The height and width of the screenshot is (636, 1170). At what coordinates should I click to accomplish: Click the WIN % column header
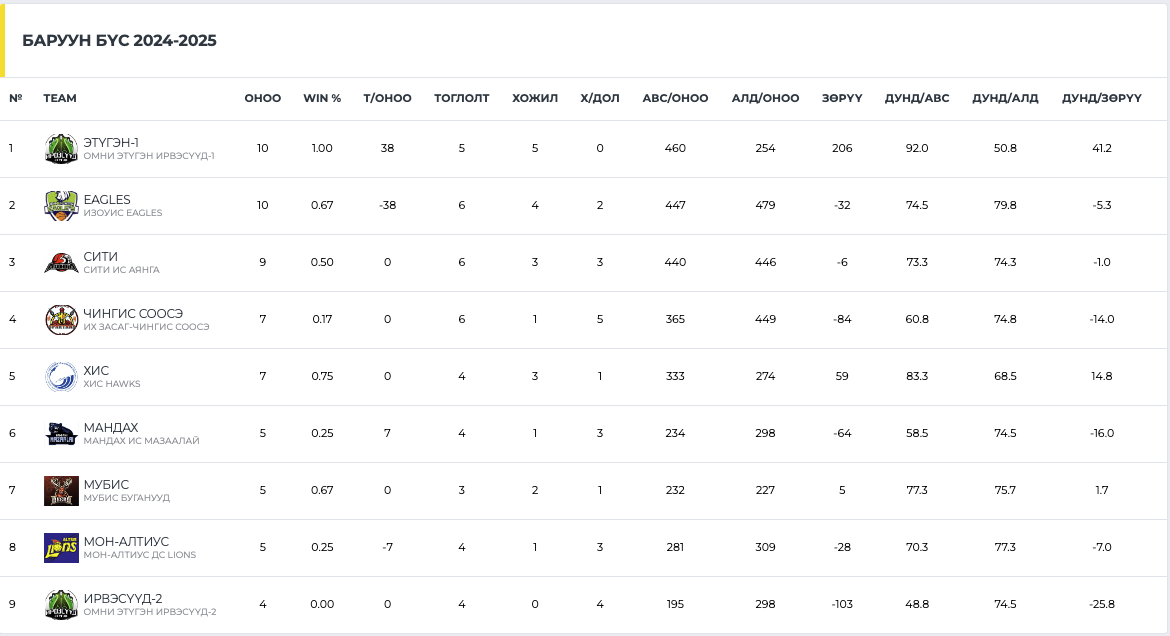[x=322, y=99]
